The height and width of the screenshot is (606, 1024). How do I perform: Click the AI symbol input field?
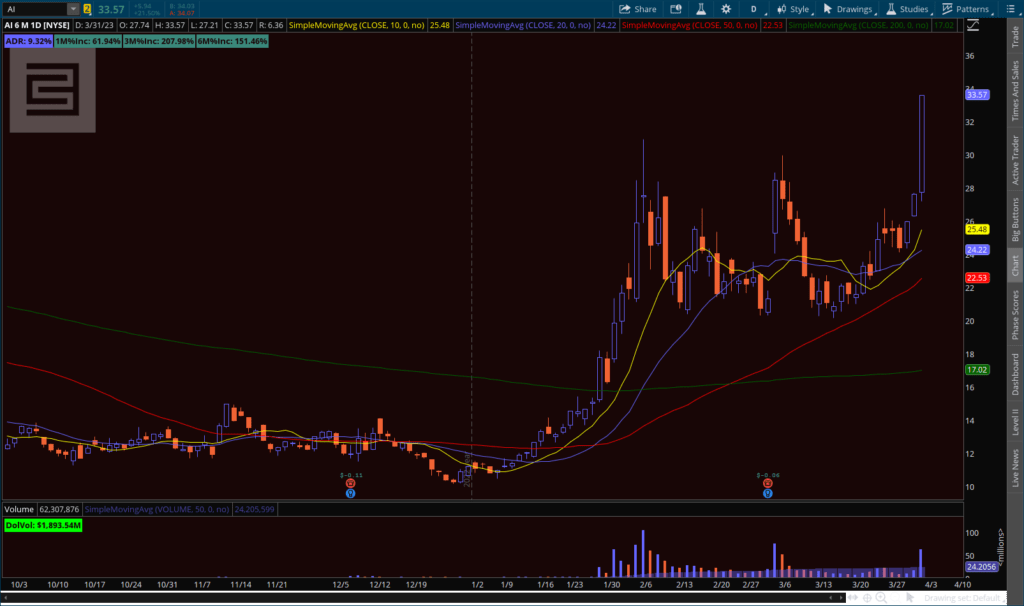coord(35,9)
